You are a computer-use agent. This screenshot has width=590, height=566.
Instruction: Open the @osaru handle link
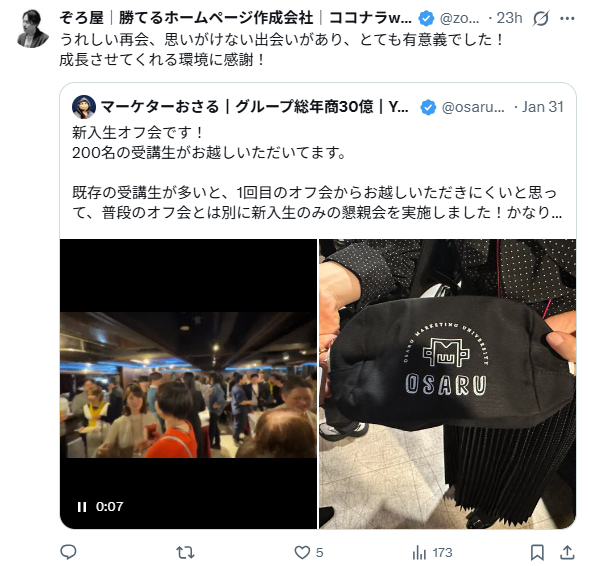point(473,107)
